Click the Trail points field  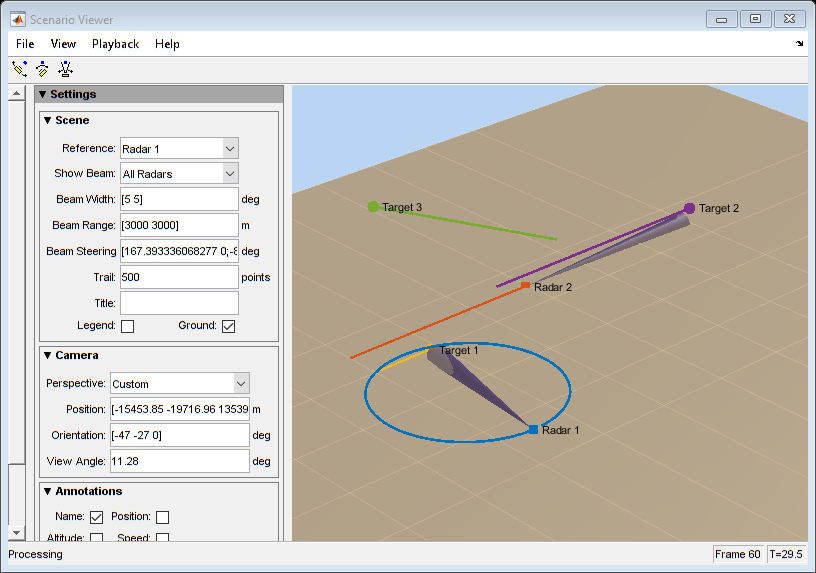pos(179,277)
